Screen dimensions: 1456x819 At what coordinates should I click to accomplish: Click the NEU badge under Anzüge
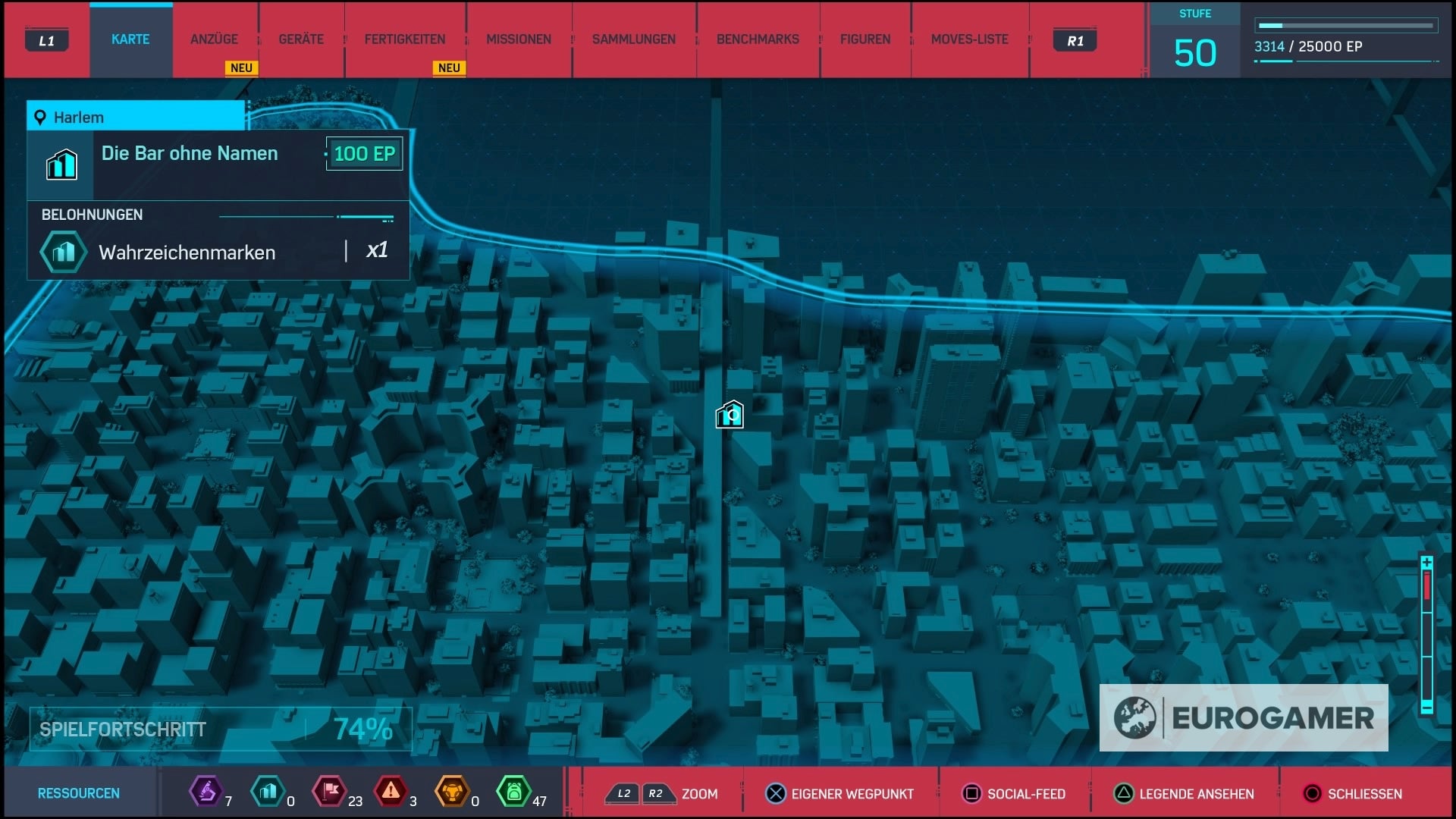point(241,67)
